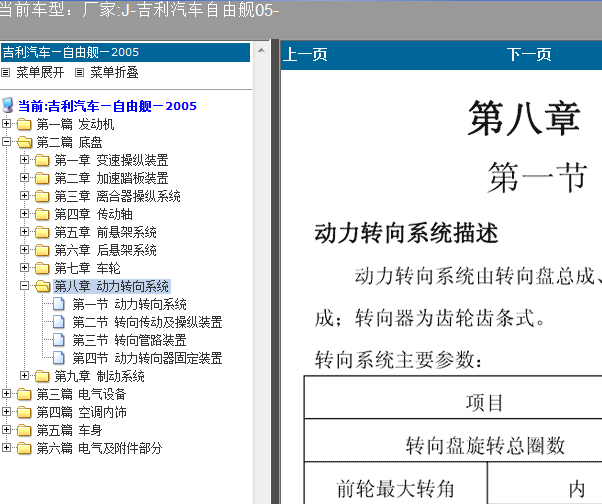Expand 第二章 加速踏板装置 node

[24, 177]
